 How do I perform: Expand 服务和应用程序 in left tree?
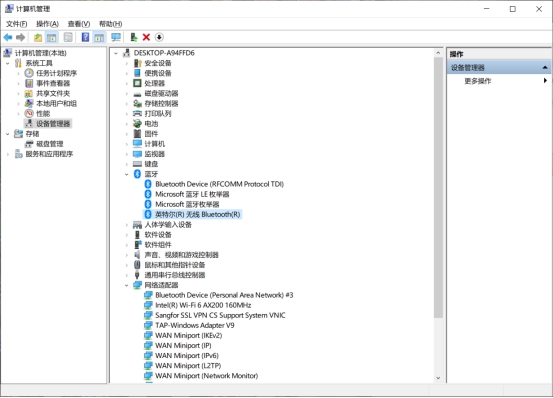pos(8,154)
